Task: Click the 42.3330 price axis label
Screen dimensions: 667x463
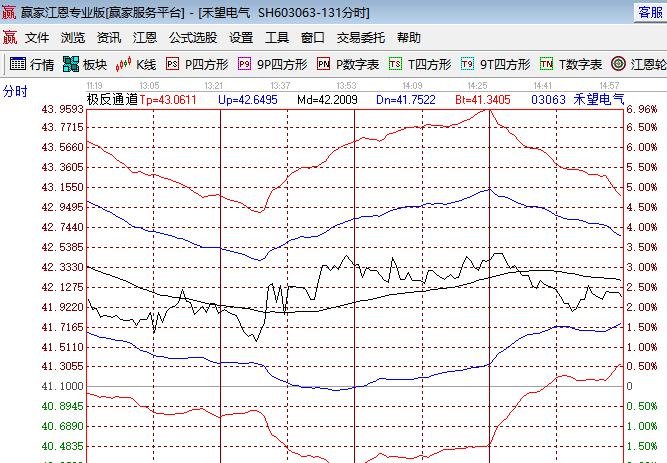Action: (62, 267)
